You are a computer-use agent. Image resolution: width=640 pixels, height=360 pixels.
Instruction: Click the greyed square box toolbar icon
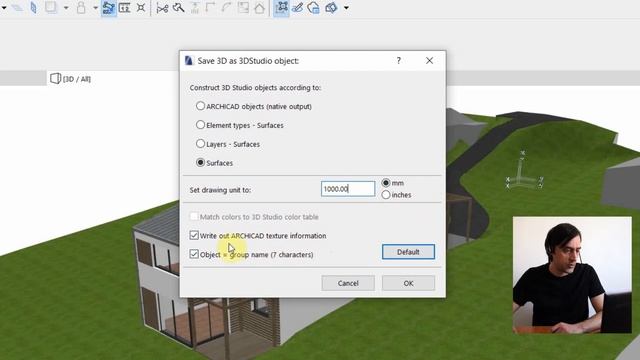(x=51, y=7)
